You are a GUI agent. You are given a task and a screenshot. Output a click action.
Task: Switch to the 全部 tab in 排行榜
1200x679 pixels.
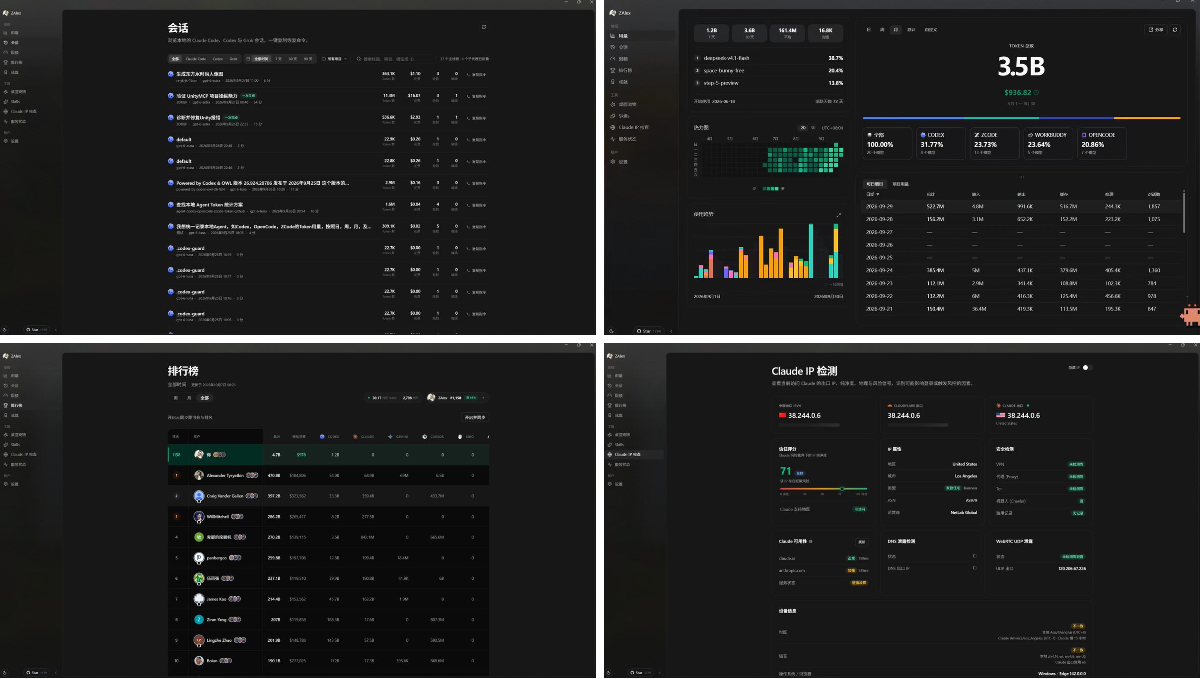(205, 397)
